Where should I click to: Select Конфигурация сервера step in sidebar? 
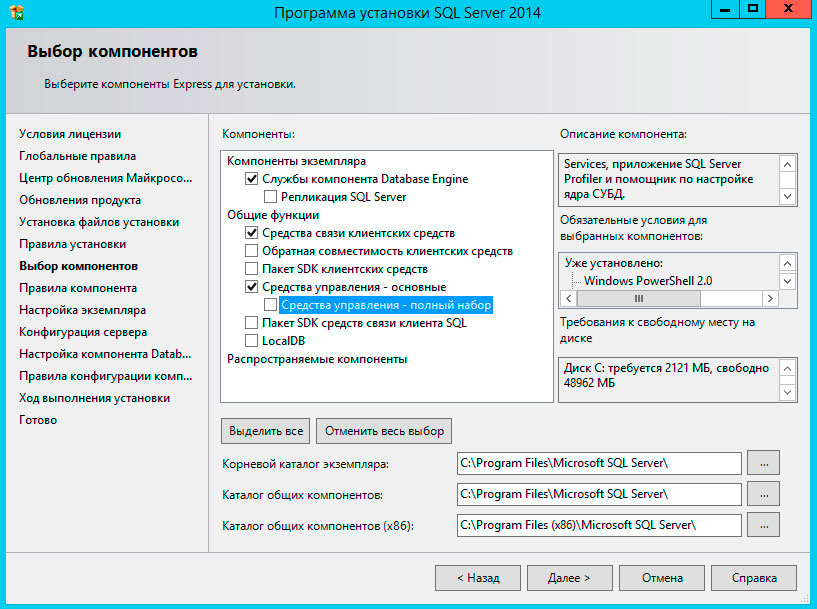coord(83,332)
